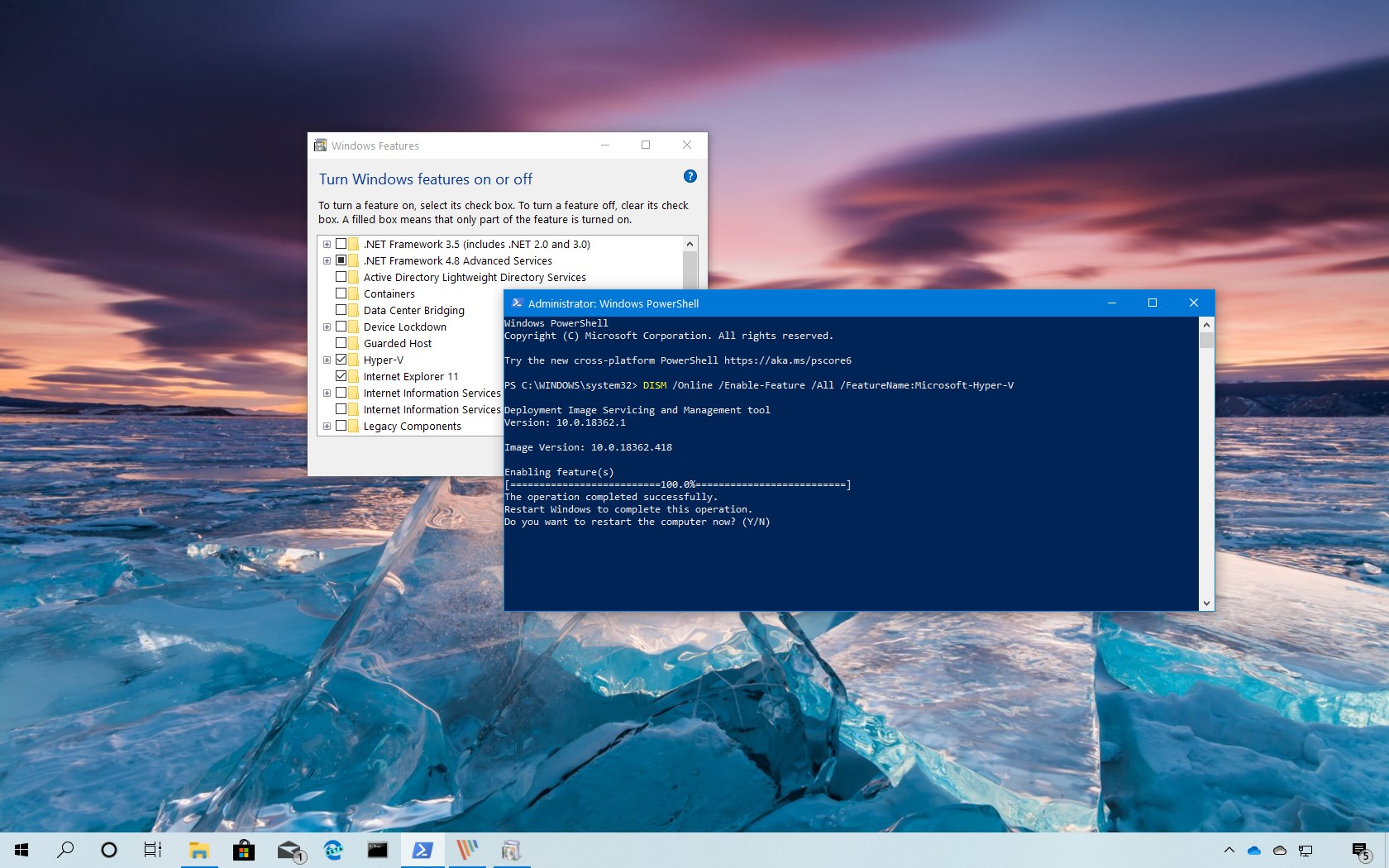Uncheck the Hyper-V feature
Viewport: 1389px width, 868px height.
pyautogui.click(x=343, y=360)
